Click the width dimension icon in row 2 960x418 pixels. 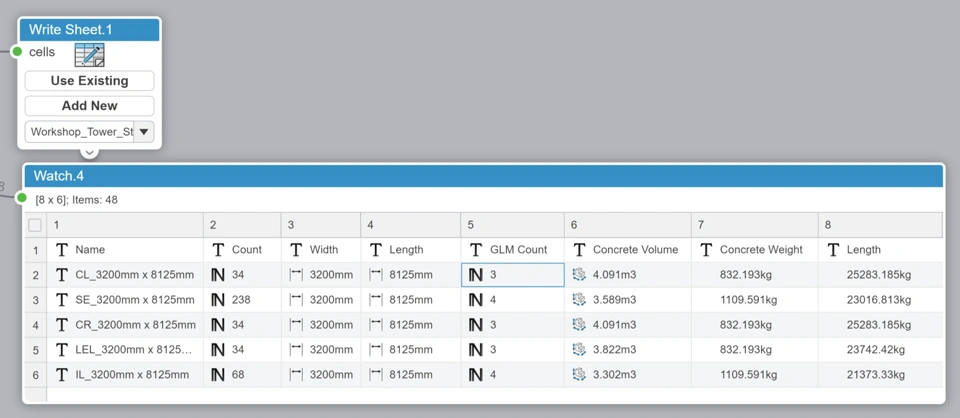(296, 275)
